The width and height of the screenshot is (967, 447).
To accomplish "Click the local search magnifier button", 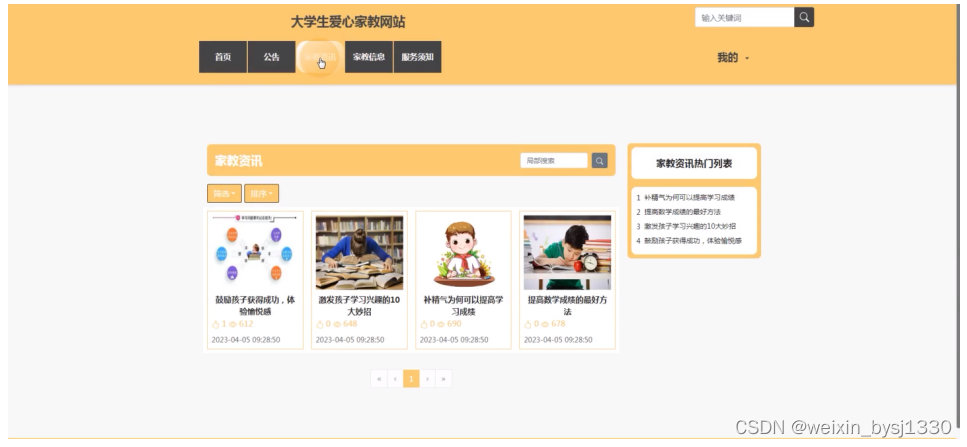I will [x=599, y=161].
